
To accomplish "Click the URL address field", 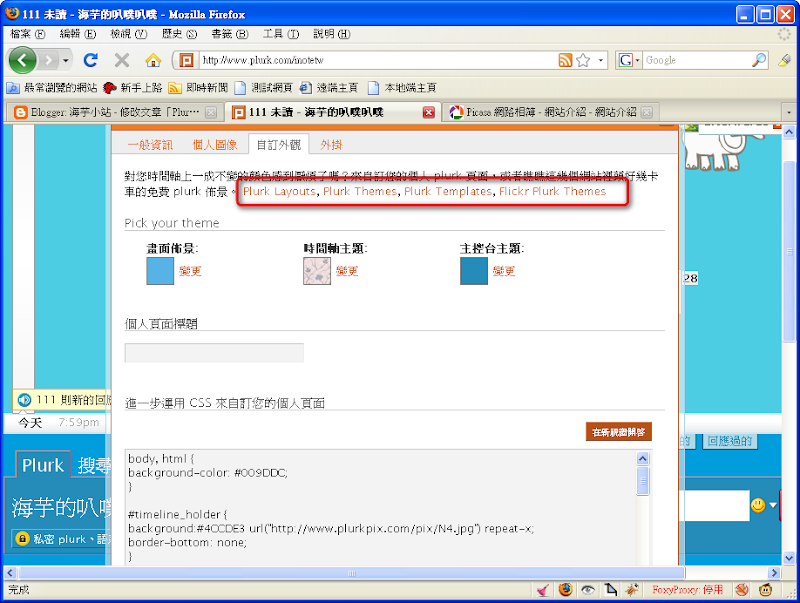I will point(377,60).
